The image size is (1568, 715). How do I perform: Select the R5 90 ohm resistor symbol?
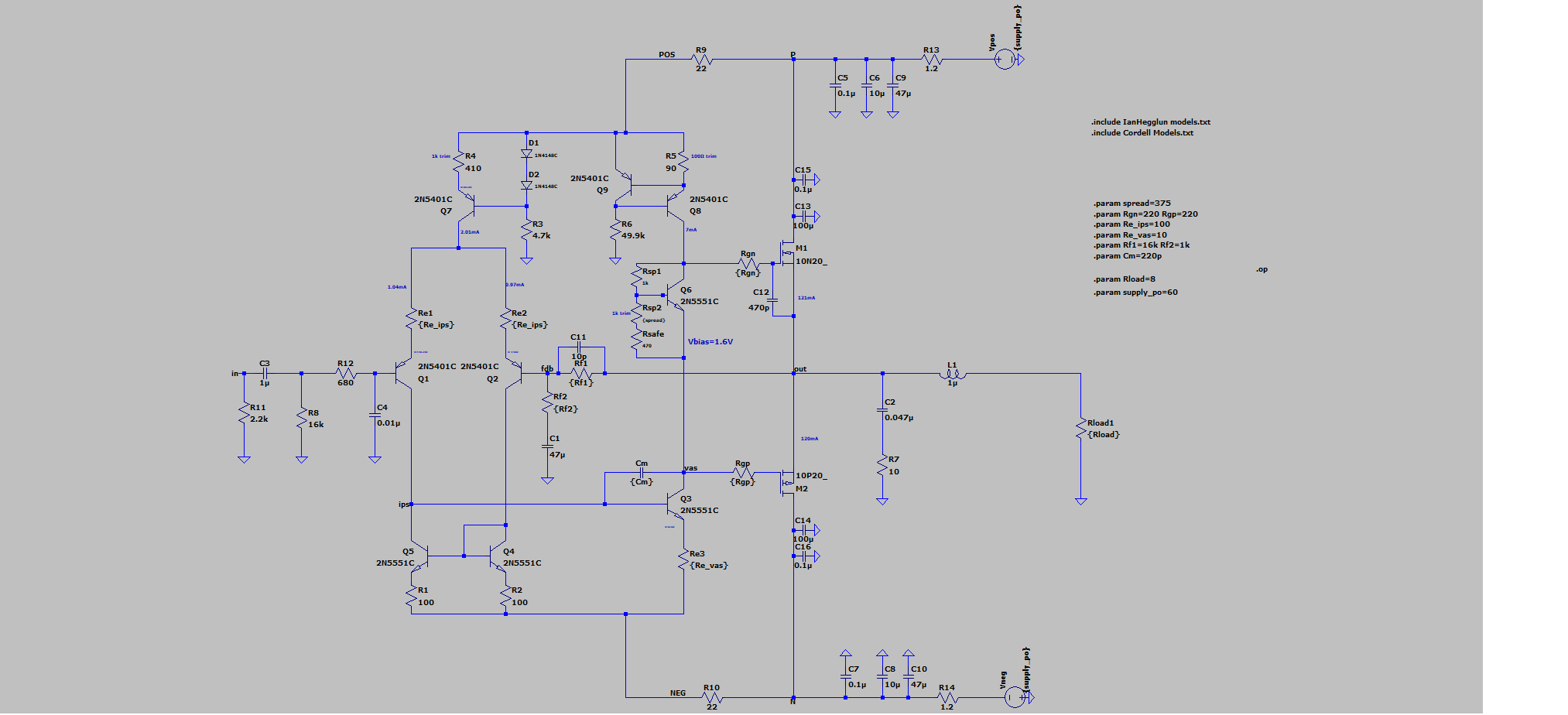point(683,162)
